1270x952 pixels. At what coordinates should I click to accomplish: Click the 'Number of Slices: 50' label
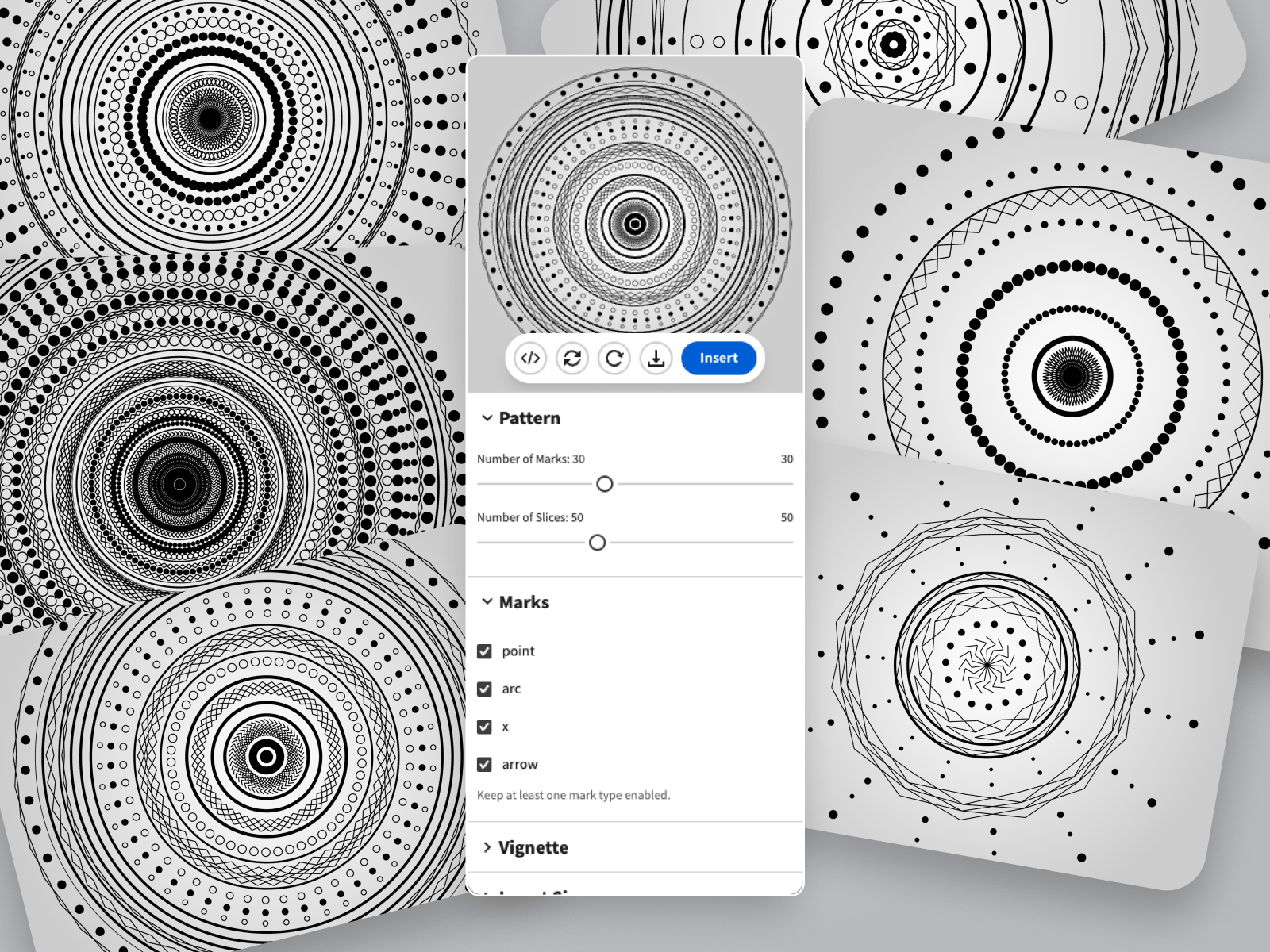(530, 517)
